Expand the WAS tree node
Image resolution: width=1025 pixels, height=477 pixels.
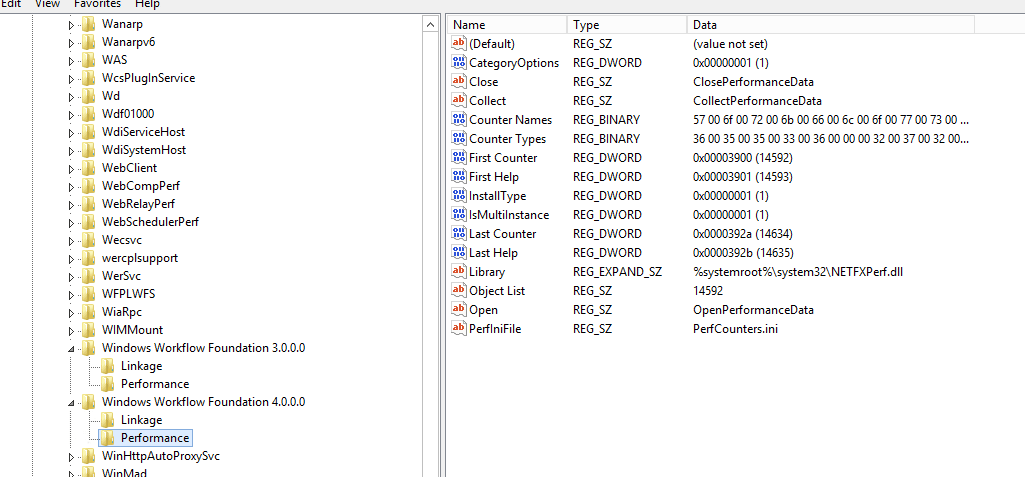click(x=72, y=60)
